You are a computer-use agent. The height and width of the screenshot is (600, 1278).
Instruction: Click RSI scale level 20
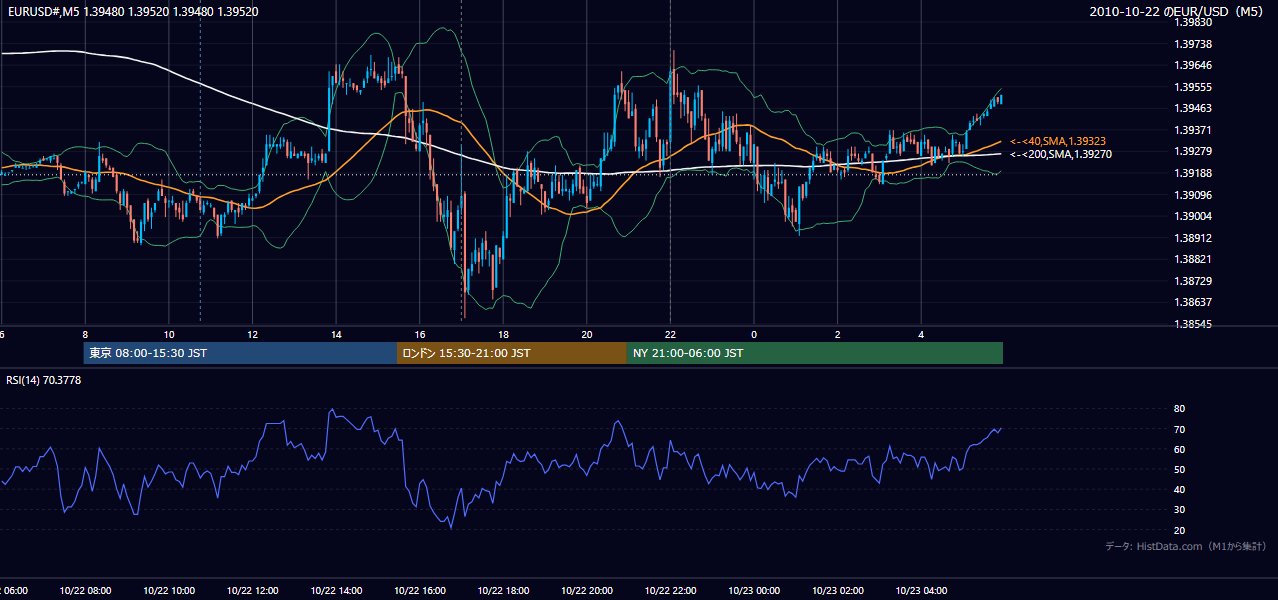[1179, 530]
